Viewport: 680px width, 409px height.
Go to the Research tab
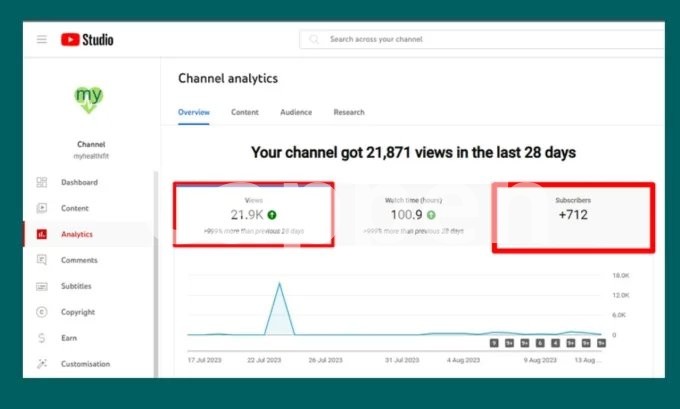(349, 112)
